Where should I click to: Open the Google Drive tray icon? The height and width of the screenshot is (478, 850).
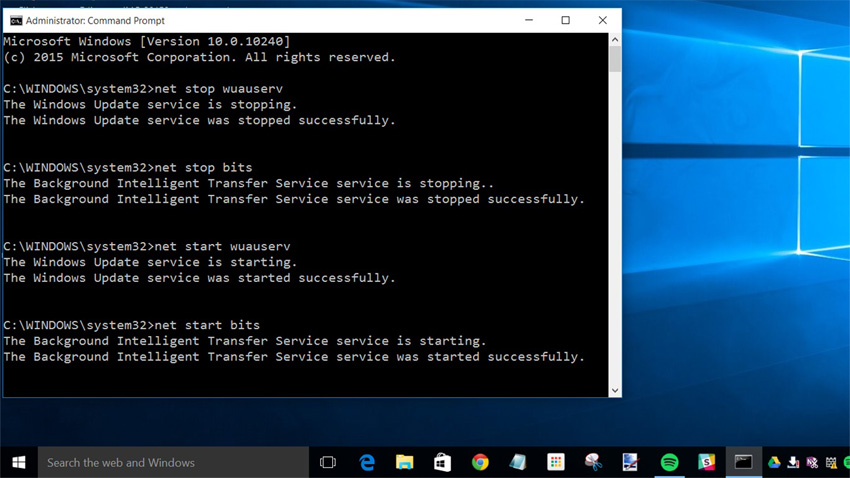click(774, 462)
